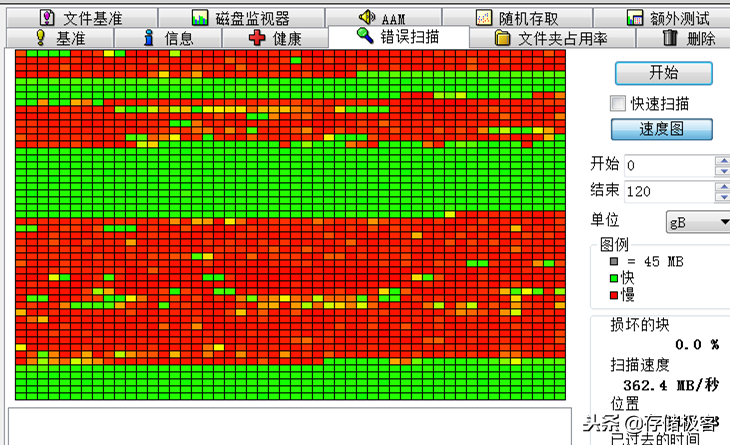
Task: Click the empty log box below the scan grid
Action: click(x=290, y=426)
